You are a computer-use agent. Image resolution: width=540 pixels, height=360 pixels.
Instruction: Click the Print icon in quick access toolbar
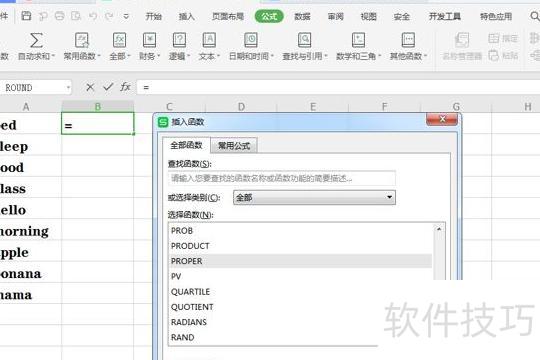[60, 16]
